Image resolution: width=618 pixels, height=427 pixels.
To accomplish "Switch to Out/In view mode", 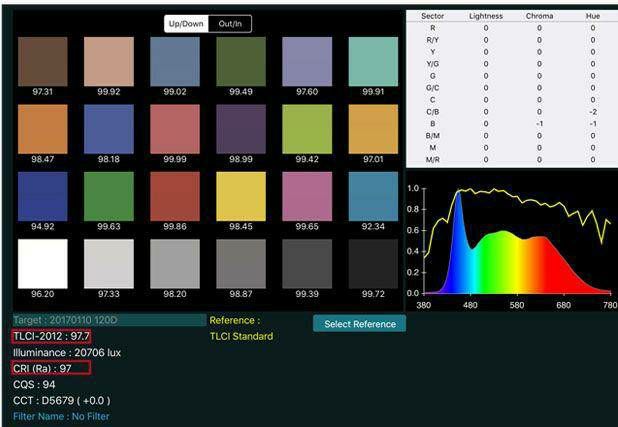I will 230,23.
